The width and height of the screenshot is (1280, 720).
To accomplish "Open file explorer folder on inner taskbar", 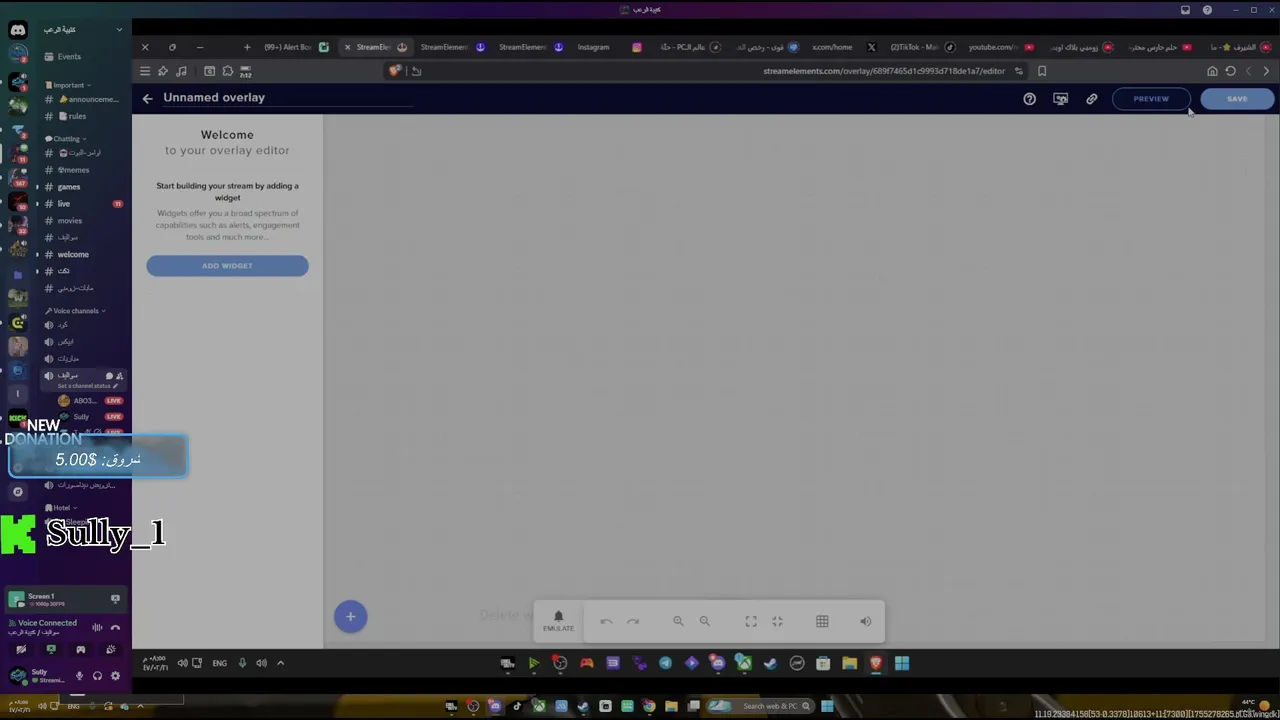I will tap(849, 663).
